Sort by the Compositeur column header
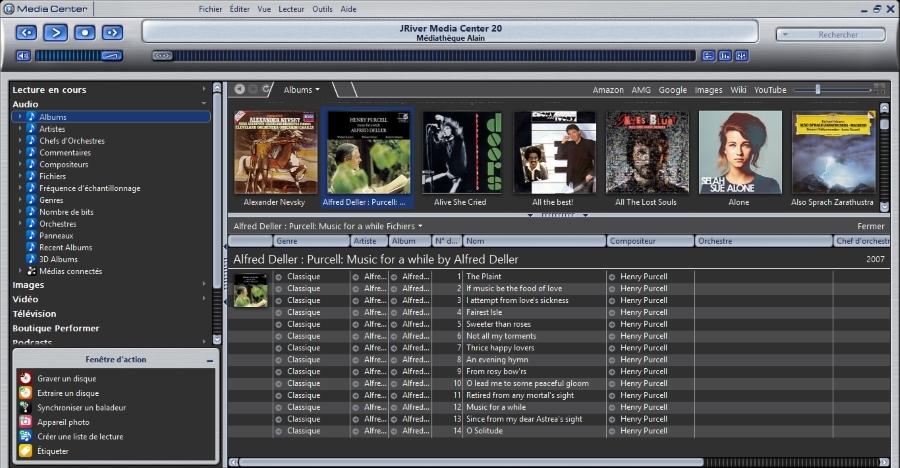Screen dimensions: 900x468 point(650,241)
